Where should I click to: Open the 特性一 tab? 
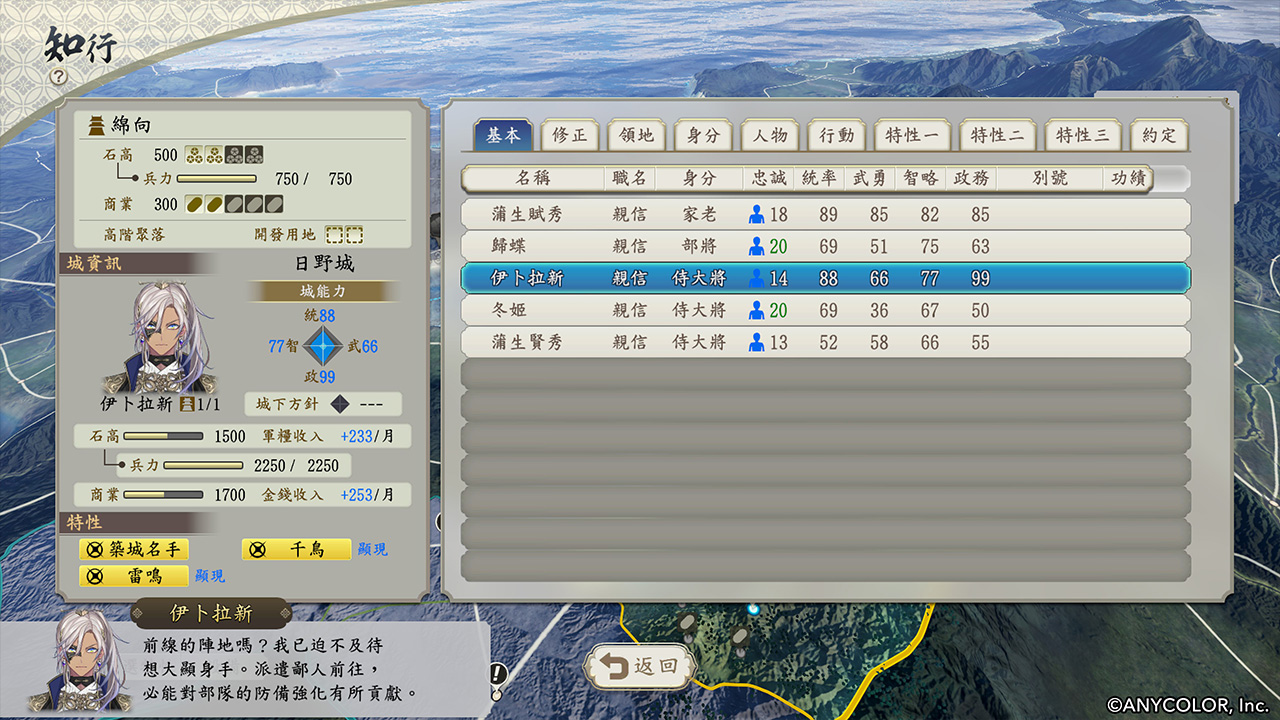(913, 135)
